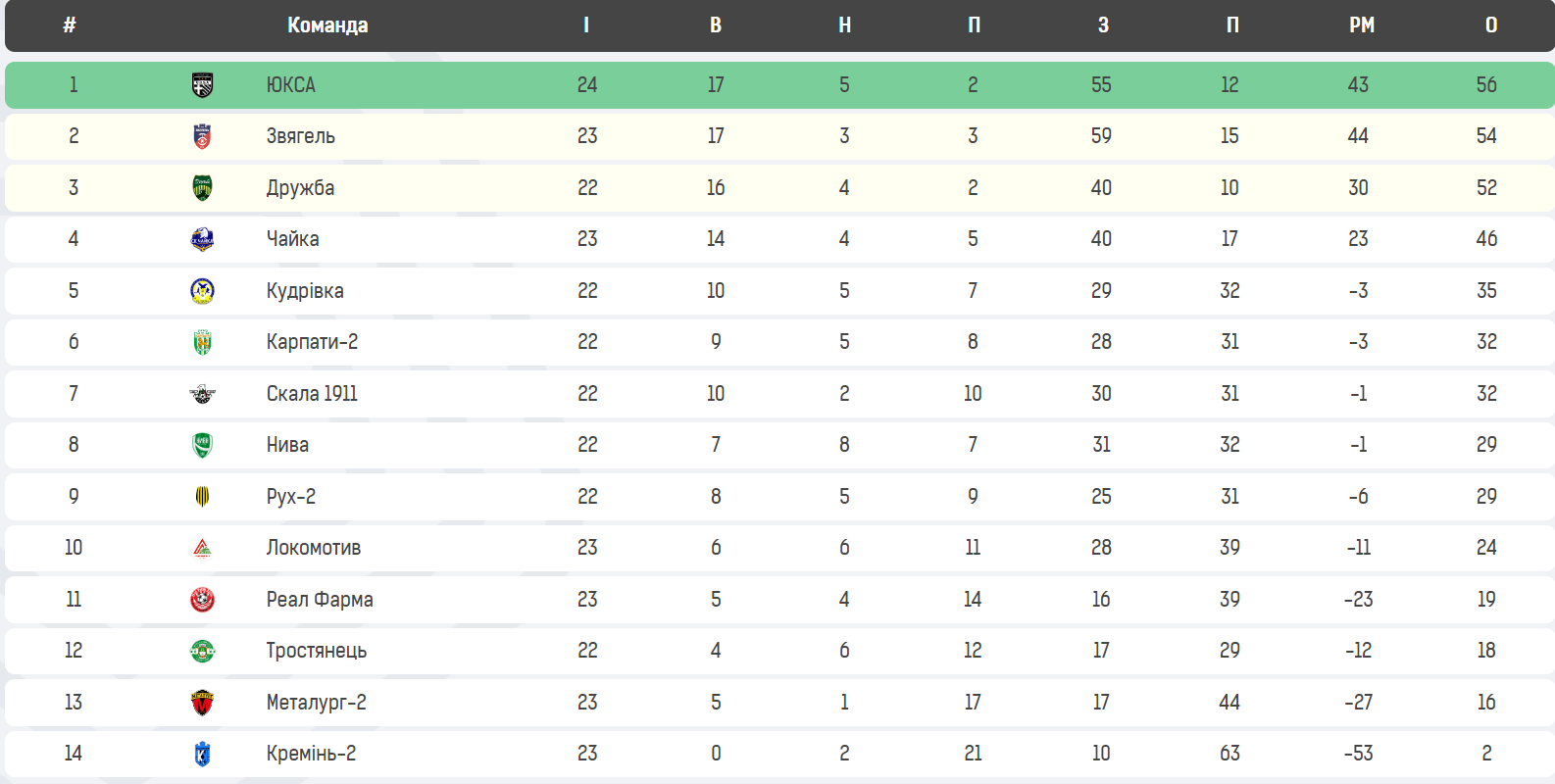Select the Команда column header
1555x784 pixels.
327,25
